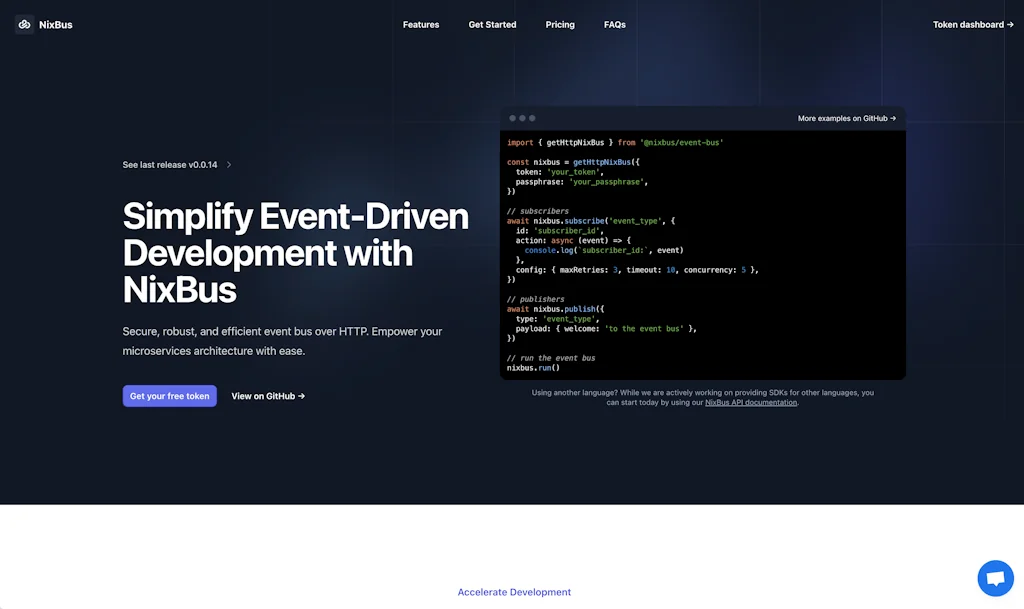Screen dimensions: 1024x609
Task: Open View on GitHub link
Action: point(262,395)
